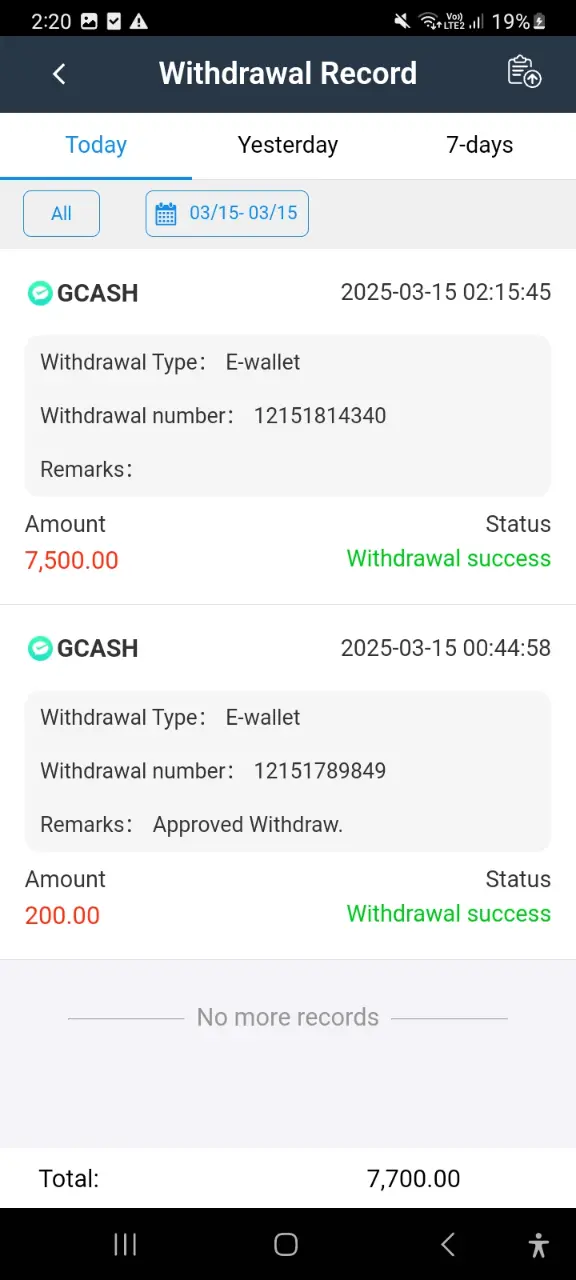Switch to the Yesterday tab
The width and height of the screenshot is (576, 1280).
[x=288, y=145]
